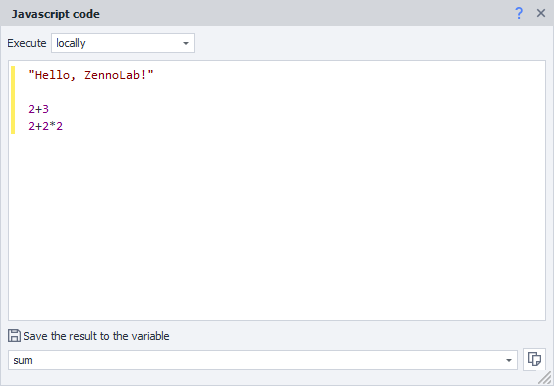Open the Execute dropdown set to locally
This screenshot has width=554, height=386.
(123, 43)
